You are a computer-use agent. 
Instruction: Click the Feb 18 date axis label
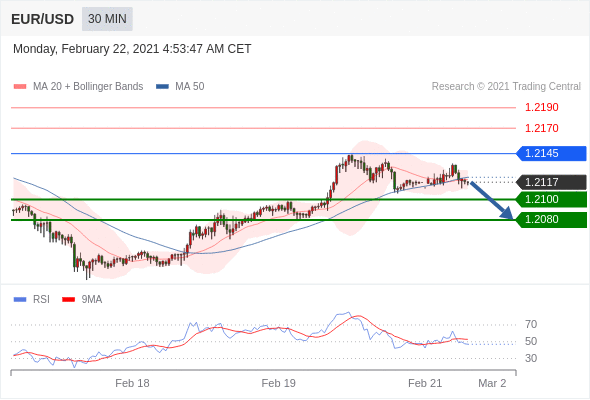pos(132,383)
